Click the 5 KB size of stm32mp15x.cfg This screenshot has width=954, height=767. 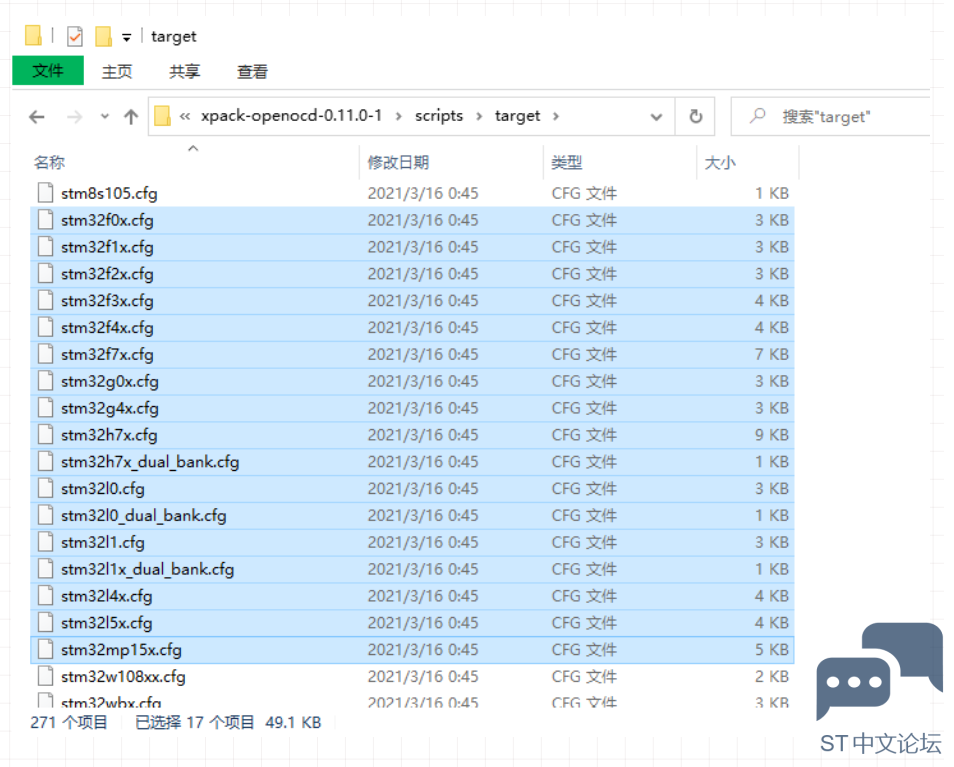tap(771, 650)
